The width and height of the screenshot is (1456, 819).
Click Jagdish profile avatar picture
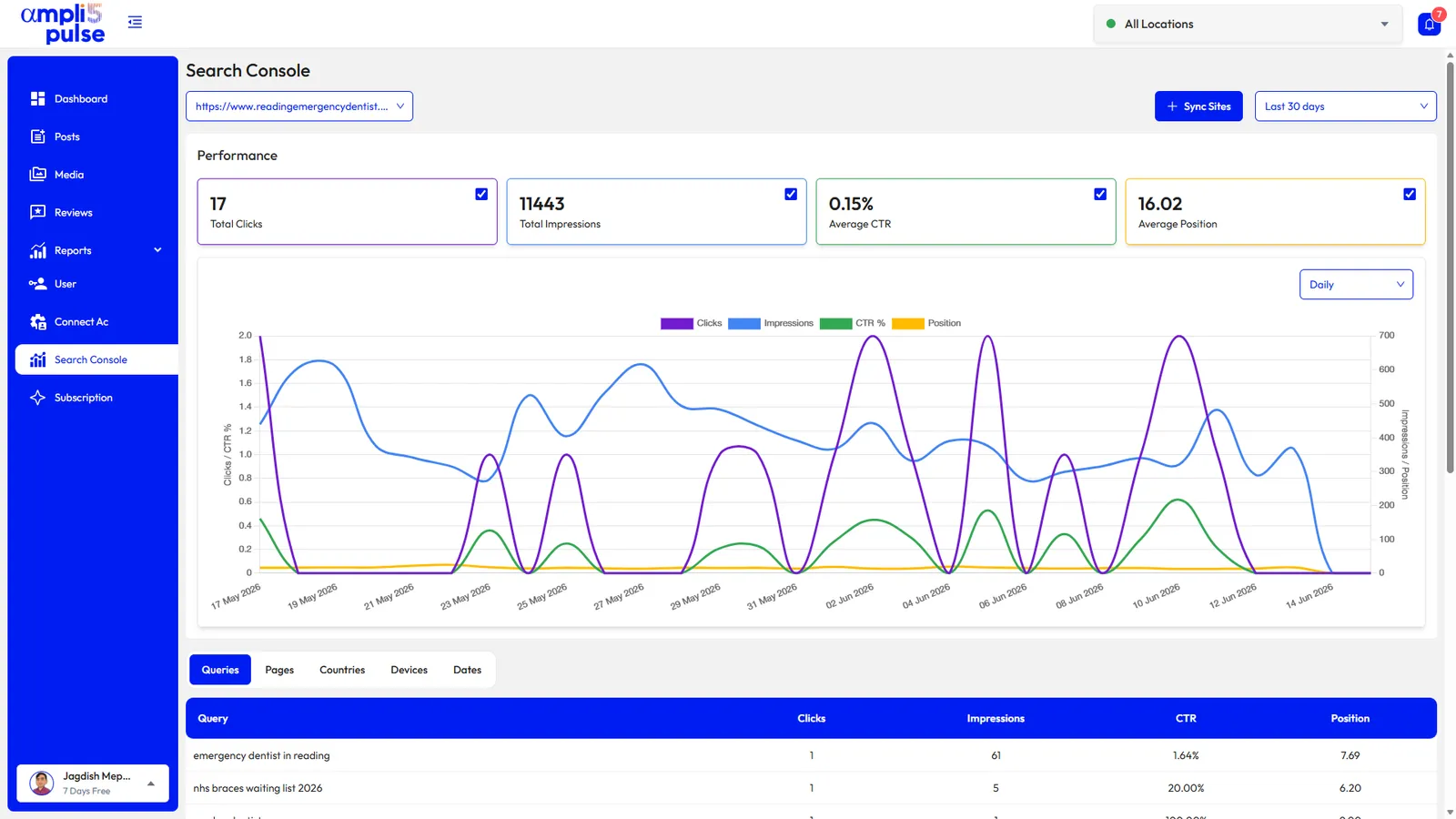click(42, 783)
